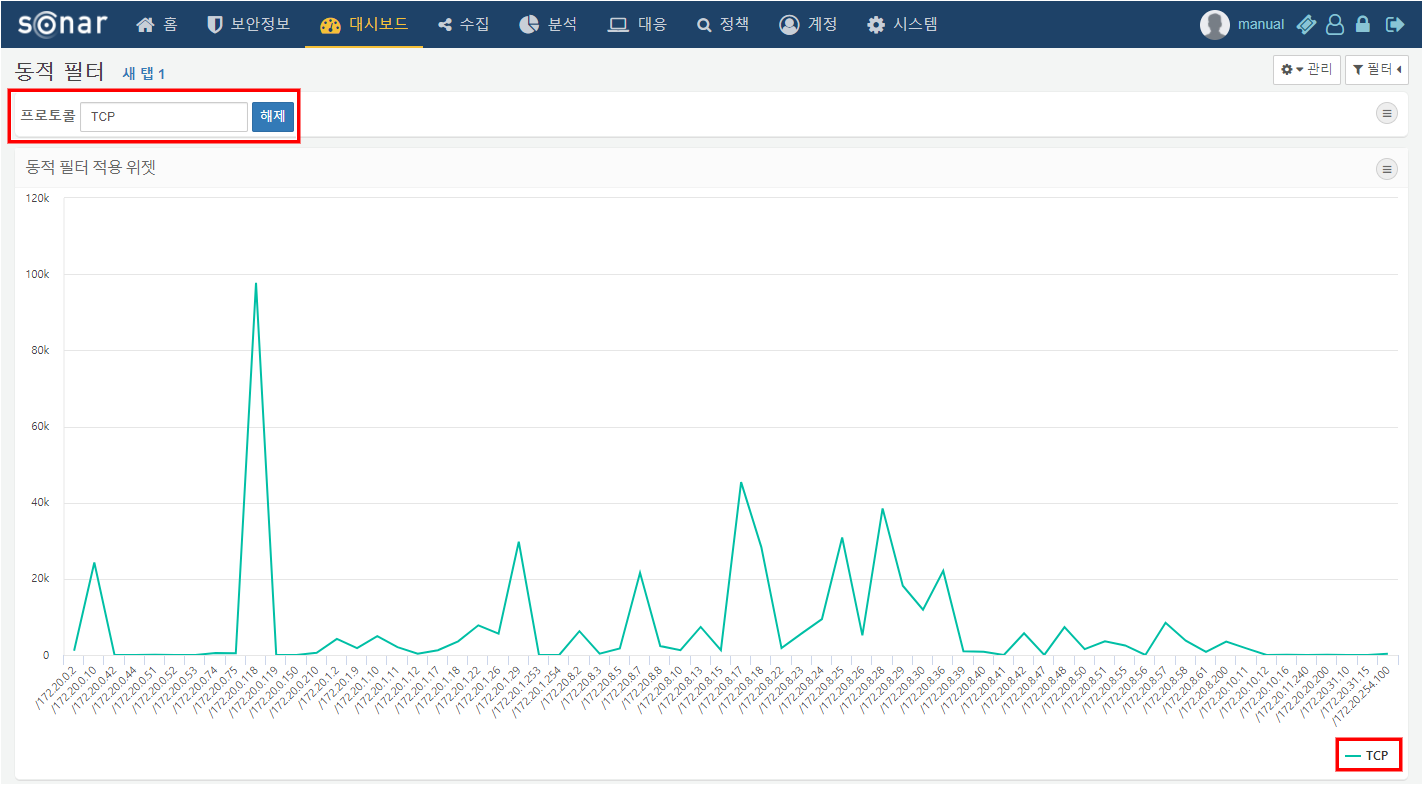This screenshot has width=1423, height=785.
Task: Open the user avatar picture
Action: [1214, 24]
